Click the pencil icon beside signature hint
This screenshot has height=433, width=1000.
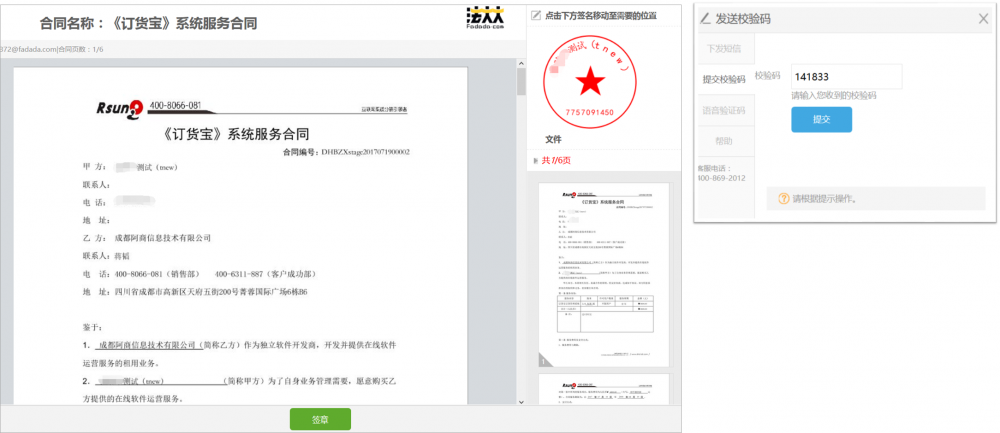point(536,15)
